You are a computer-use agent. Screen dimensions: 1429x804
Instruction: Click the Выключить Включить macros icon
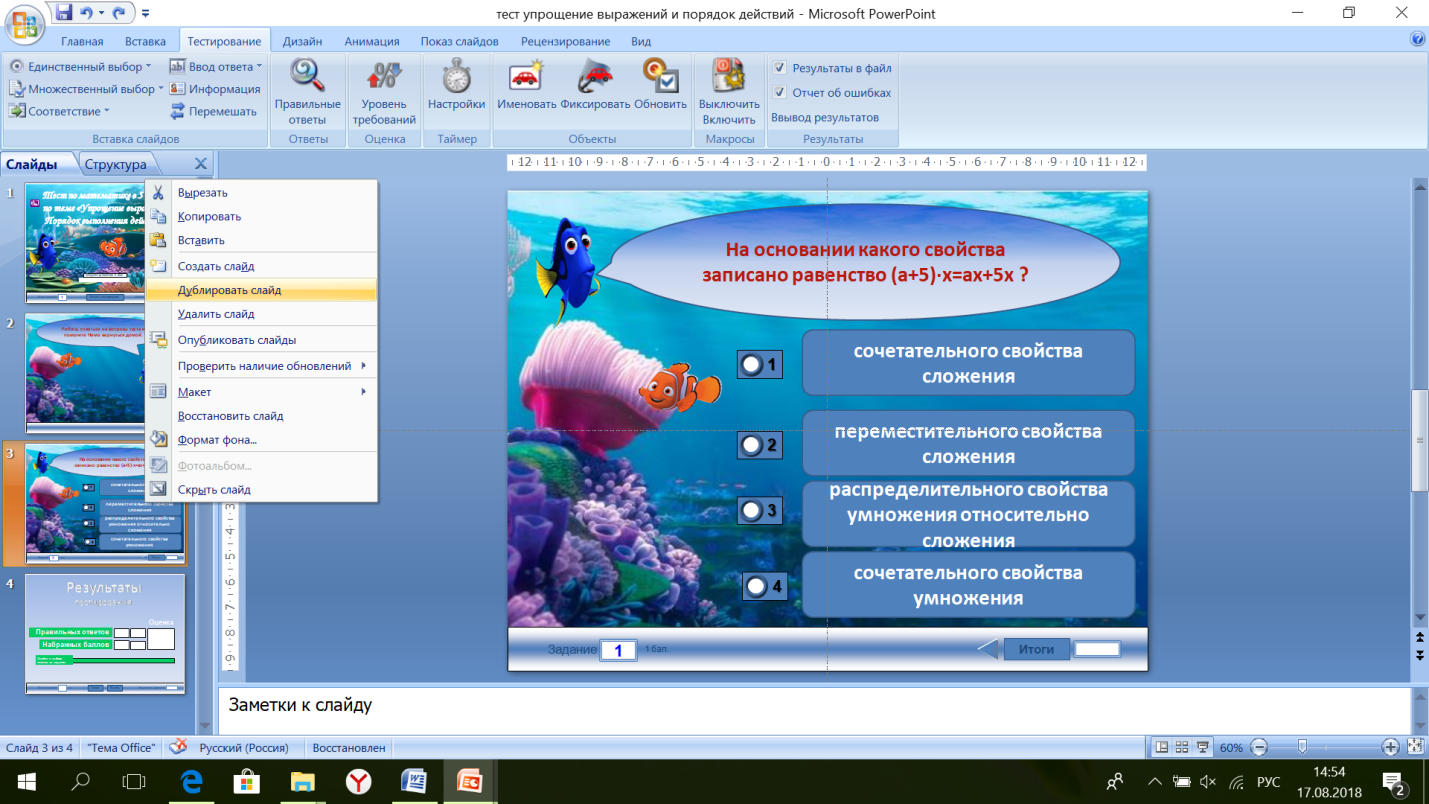(729, 76)
